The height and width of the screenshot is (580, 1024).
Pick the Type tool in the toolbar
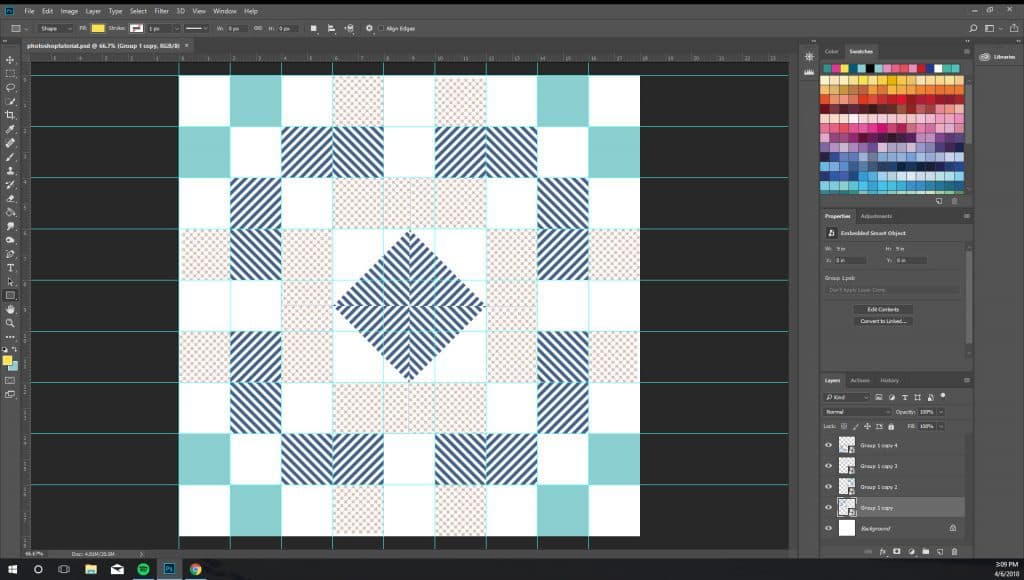(x=10, y=268)
